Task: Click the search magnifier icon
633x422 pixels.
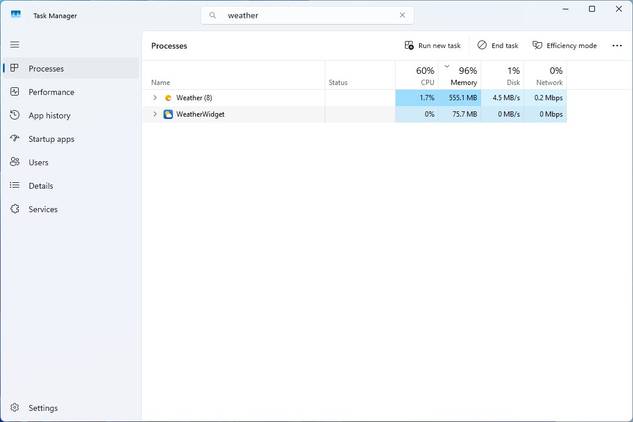Action: click(x=212, y=15)
